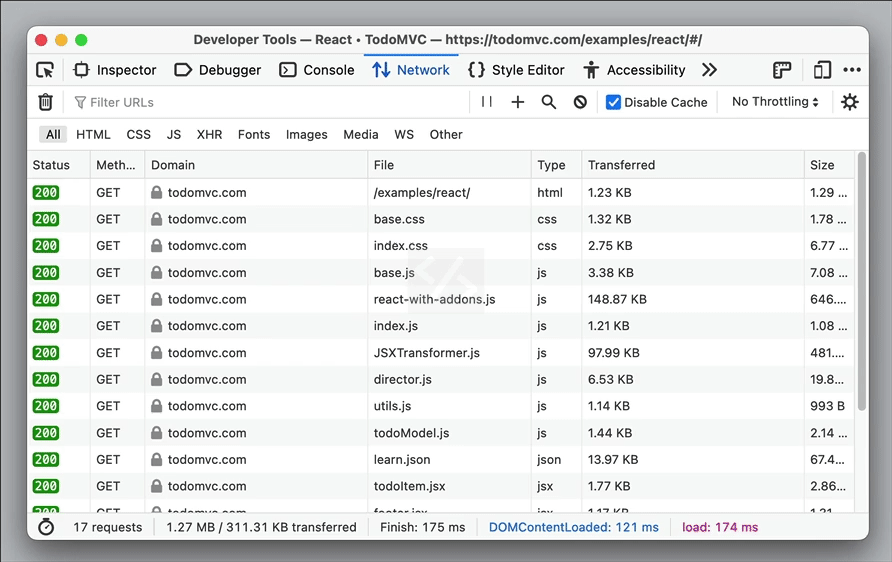This screenshot has height=562, width=892.
Task: Filter by HTML requests
Action: point(93,135)
